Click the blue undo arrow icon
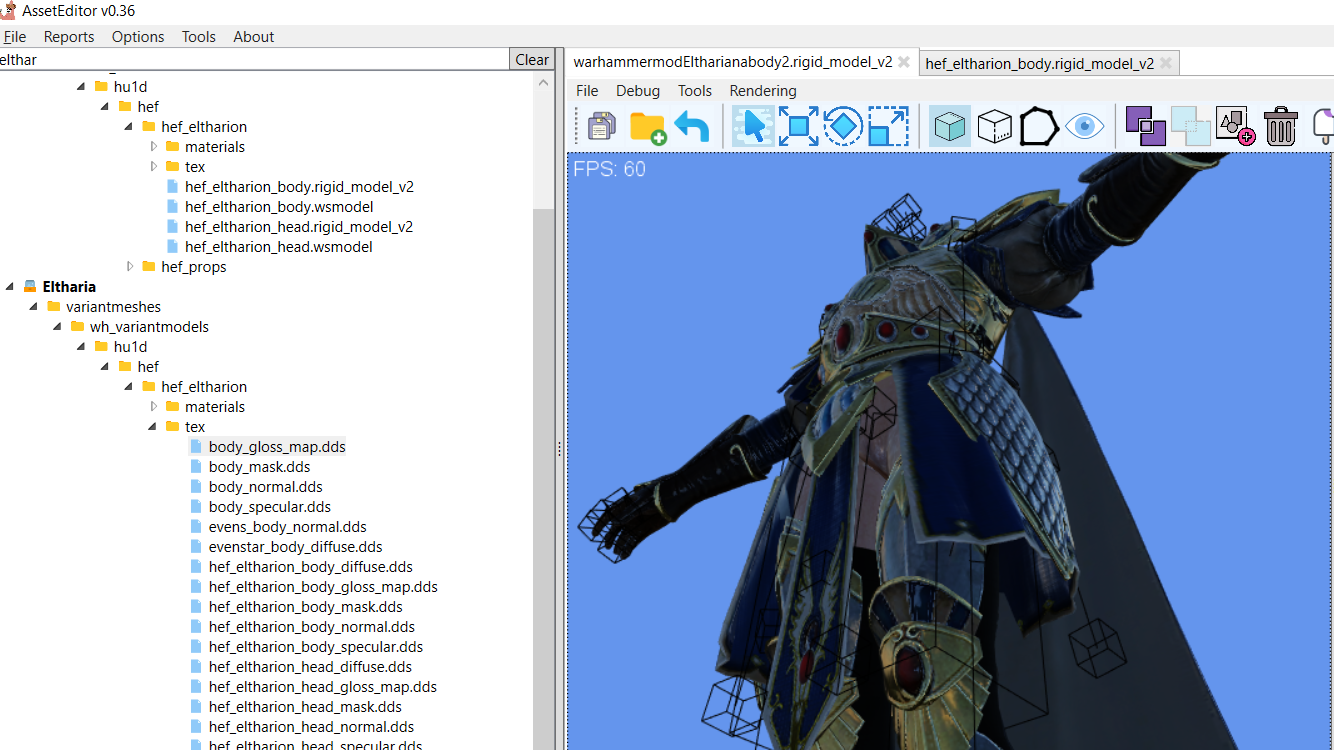This screenshot has height=750, width=1334. point(692,127)
